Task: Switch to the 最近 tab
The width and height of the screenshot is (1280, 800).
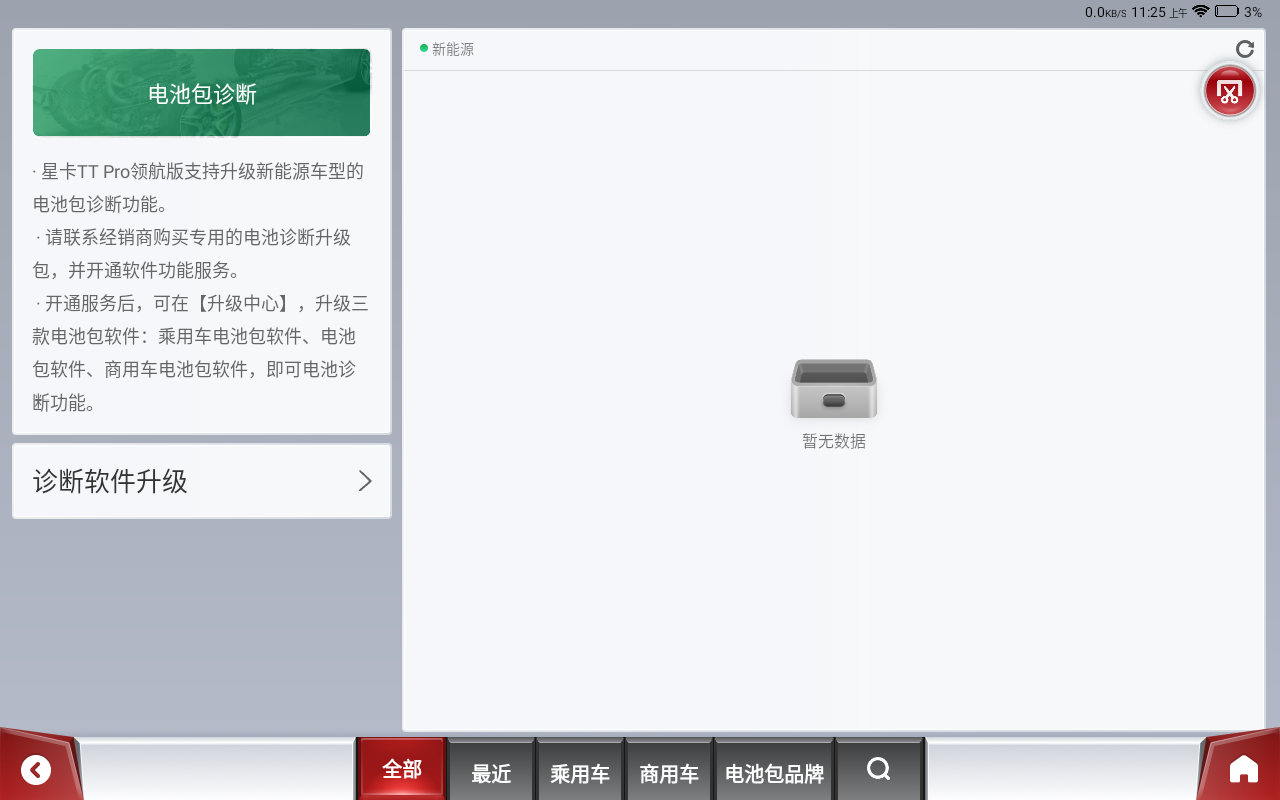Action: (x=491, y=773)
